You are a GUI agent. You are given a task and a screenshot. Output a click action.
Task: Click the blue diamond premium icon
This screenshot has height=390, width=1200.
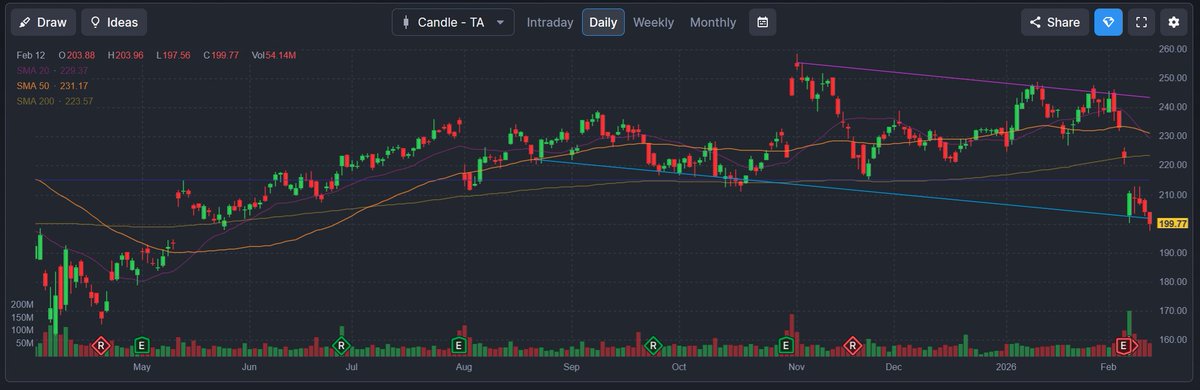click(1108, 22)
